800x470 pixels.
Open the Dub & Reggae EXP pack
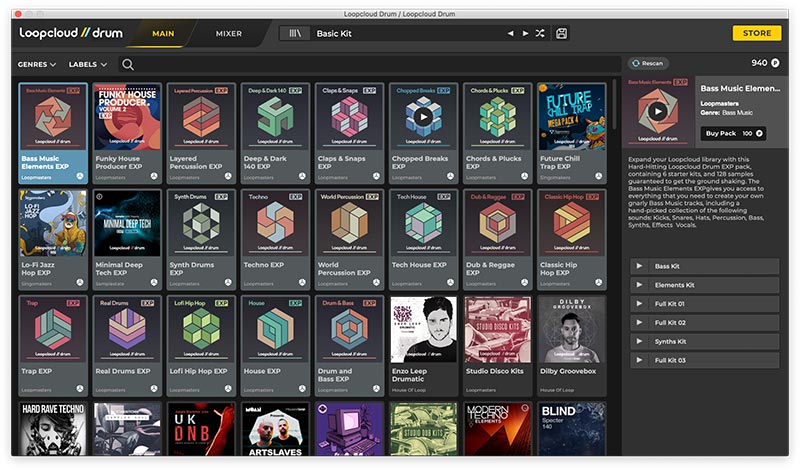[x=498, y=239]
